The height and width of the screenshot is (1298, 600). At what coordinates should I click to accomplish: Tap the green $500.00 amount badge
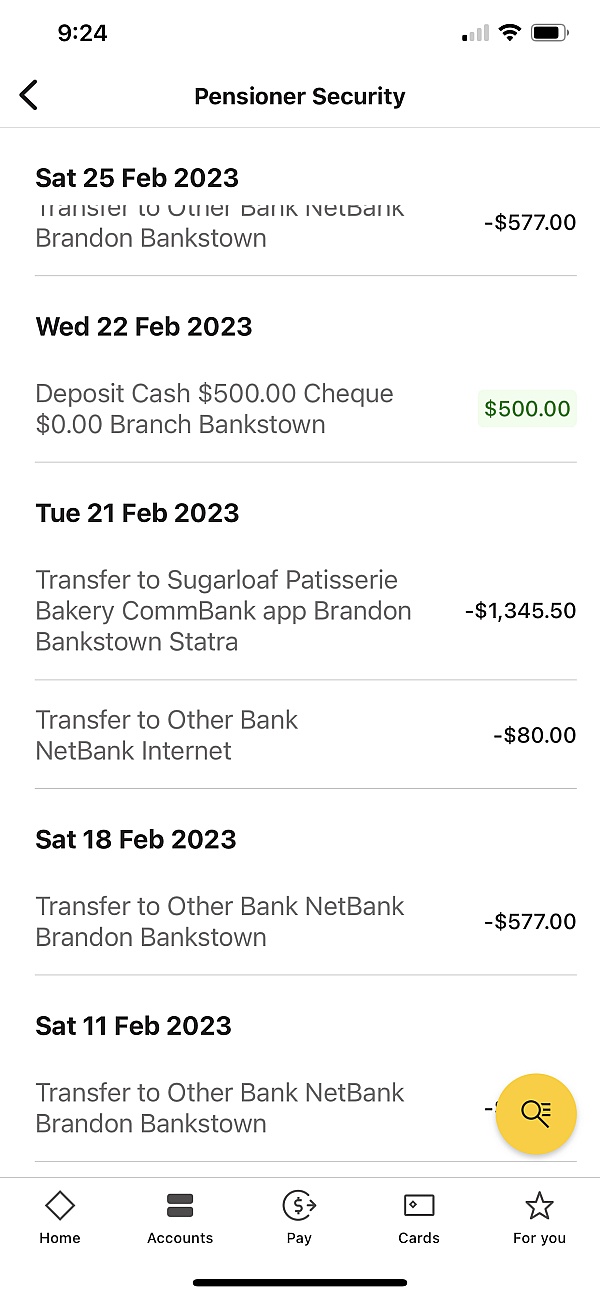(x=527, y=408)
